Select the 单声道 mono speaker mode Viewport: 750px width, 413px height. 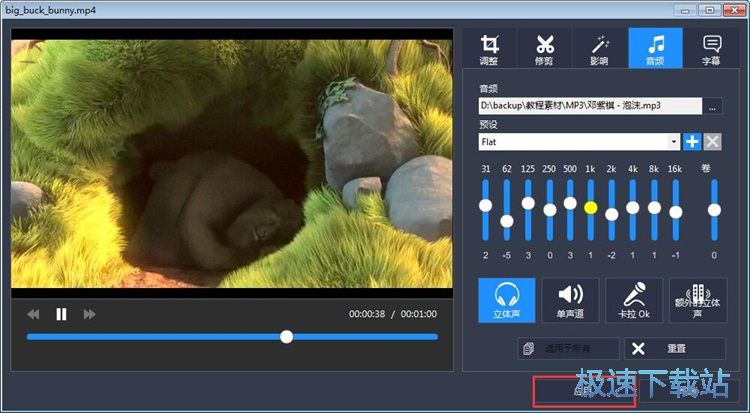[570, 300]
